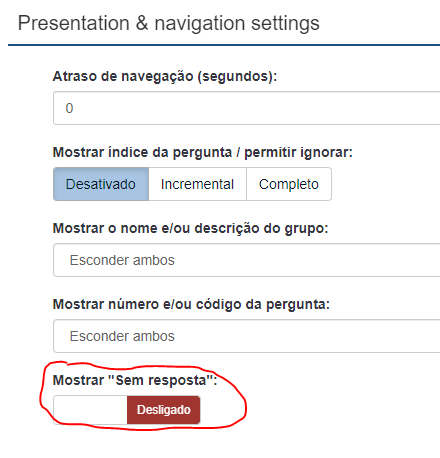
Task: Click the 'Mostrar índice da pergunta' label
Action: click(x=142, y=152)
